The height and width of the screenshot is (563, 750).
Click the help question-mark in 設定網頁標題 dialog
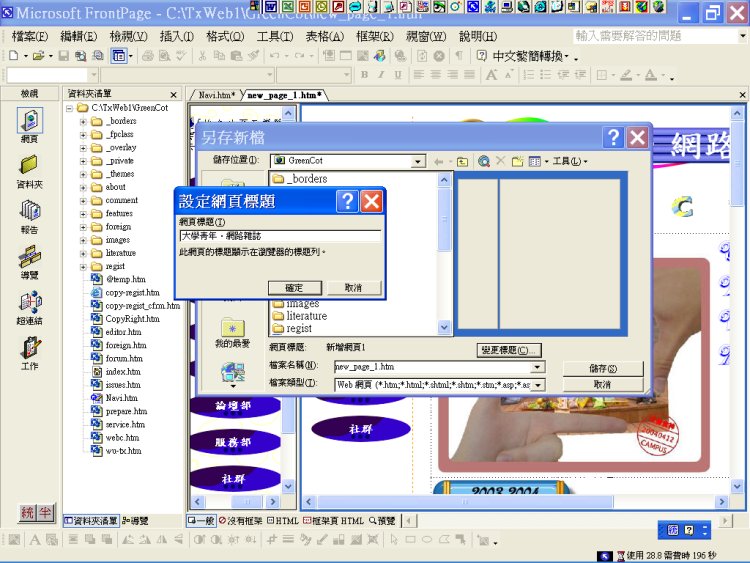(346, 202)
